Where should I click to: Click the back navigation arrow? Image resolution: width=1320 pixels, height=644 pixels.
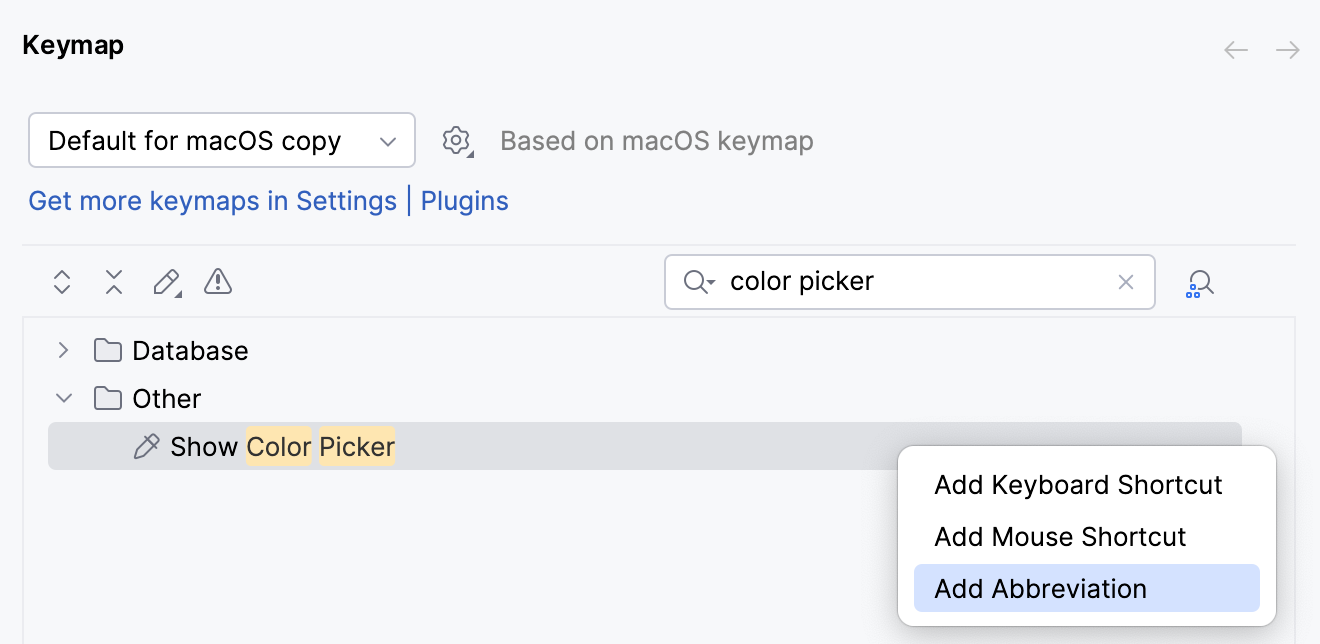coord(1235,49)
